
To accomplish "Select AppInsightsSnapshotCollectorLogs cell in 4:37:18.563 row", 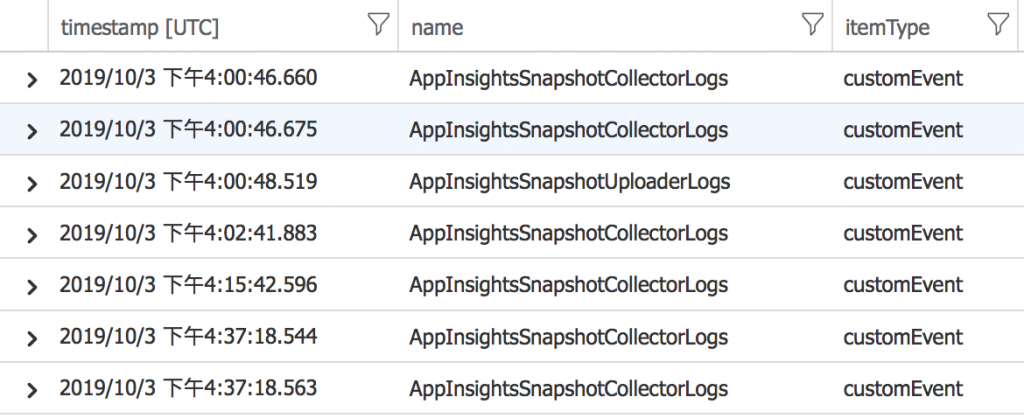I will point(568,389).
